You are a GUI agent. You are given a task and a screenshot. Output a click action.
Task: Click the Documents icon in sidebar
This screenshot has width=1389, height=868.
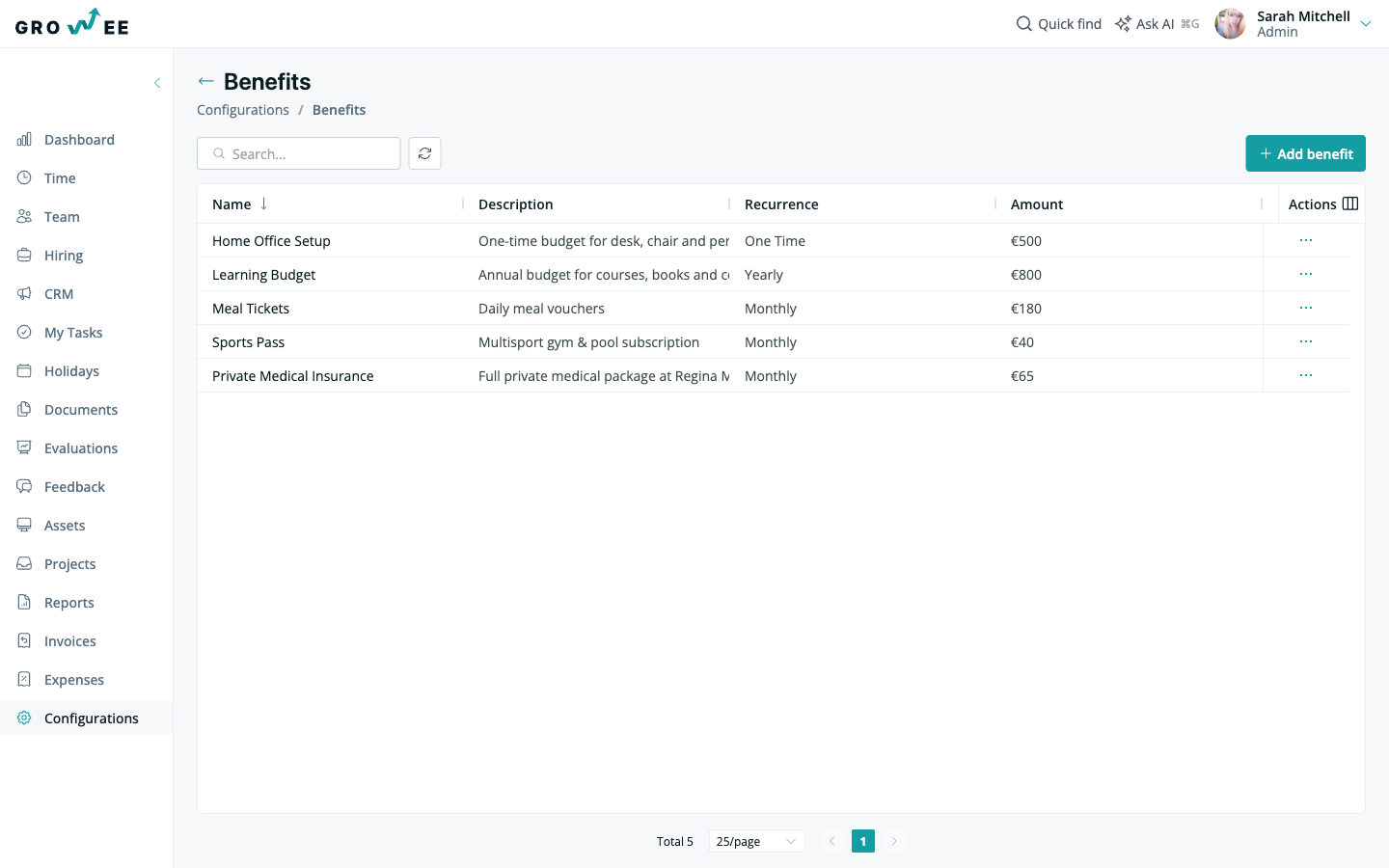click(x=24, y=410)
